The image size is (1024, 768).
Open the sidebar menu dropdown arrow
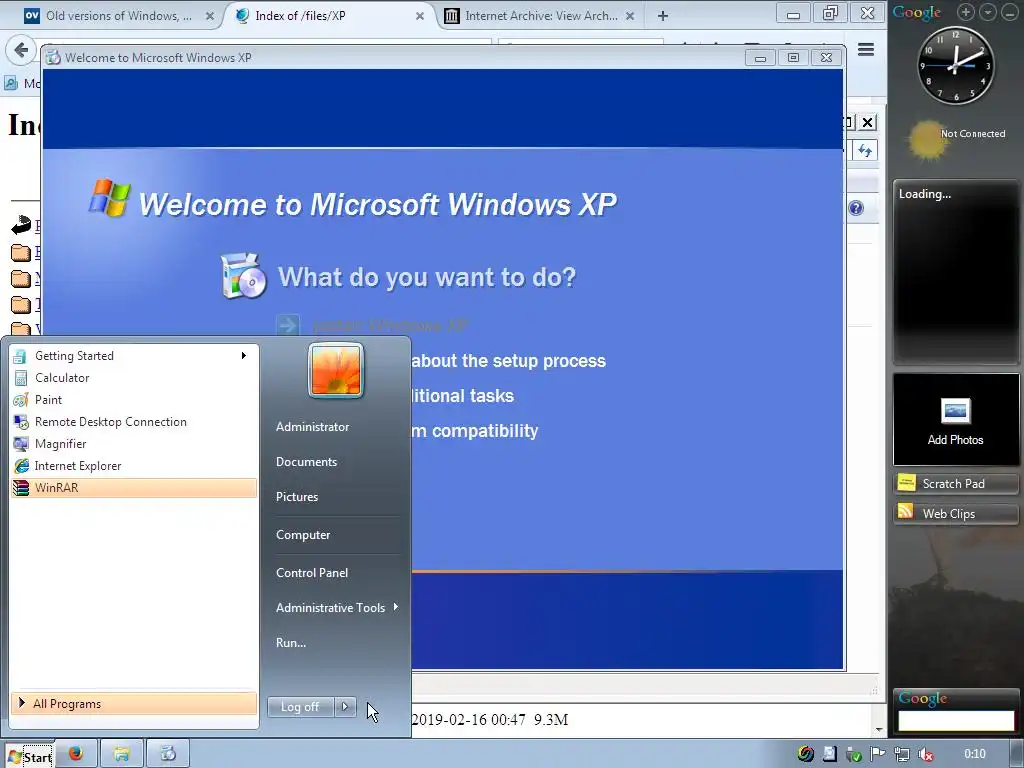(988, 12)
